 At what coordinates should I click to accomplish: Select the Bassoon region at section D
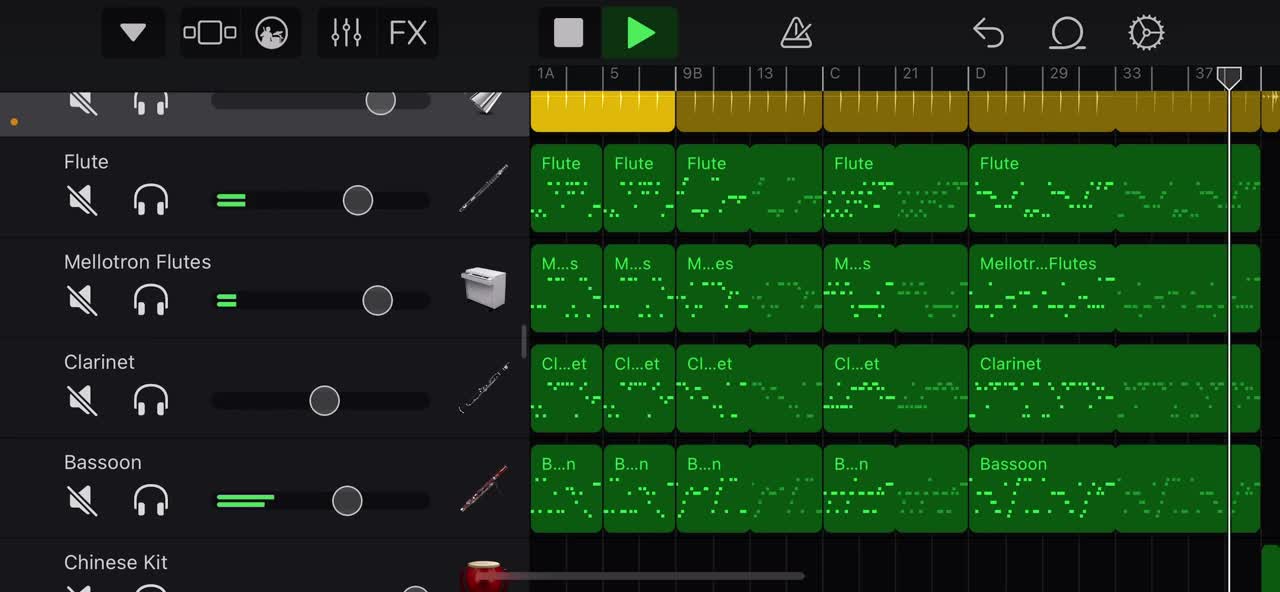(1114, 488)
